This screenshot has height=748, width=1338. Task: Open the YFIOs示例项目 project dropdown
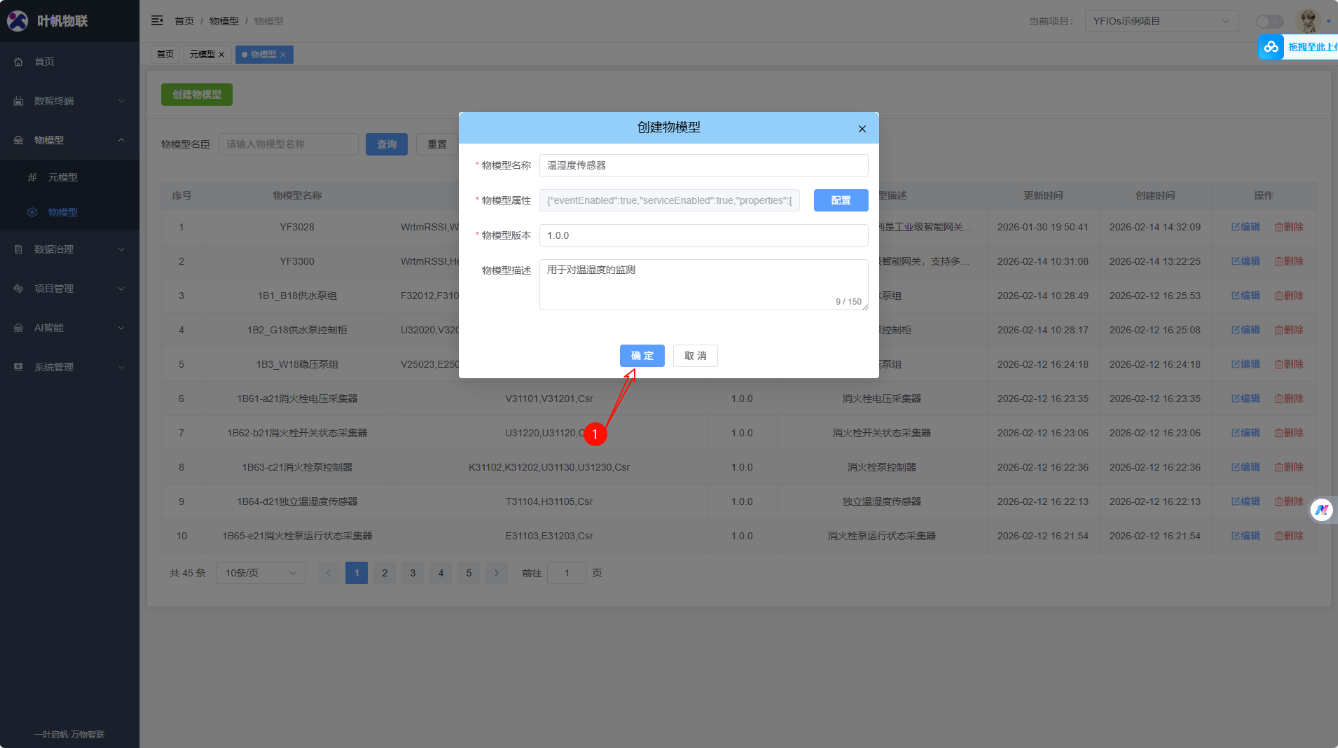(1161, 19)
